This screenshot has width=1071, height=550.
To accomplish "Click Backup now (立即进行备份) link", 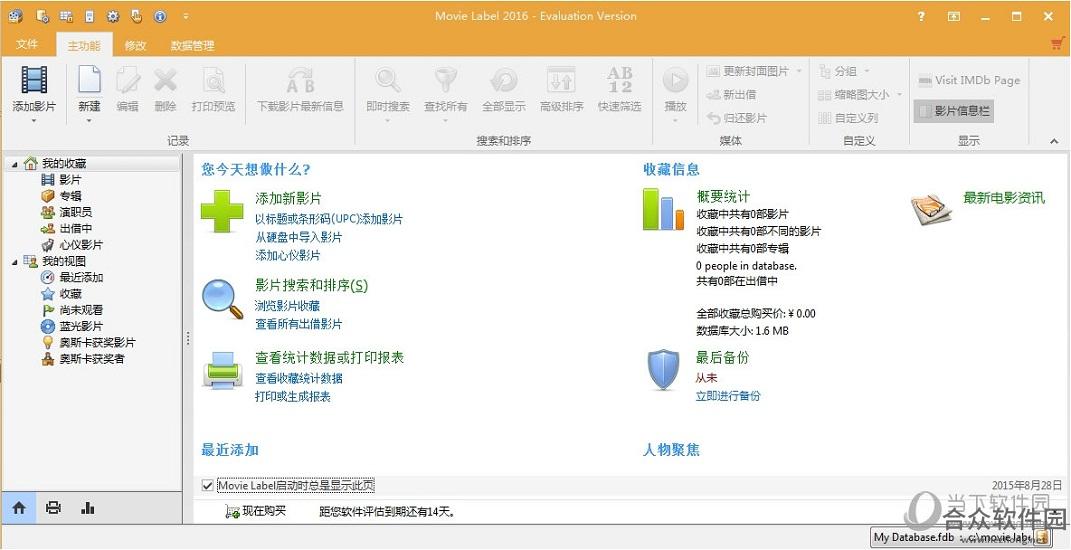I will click(728, 396).
